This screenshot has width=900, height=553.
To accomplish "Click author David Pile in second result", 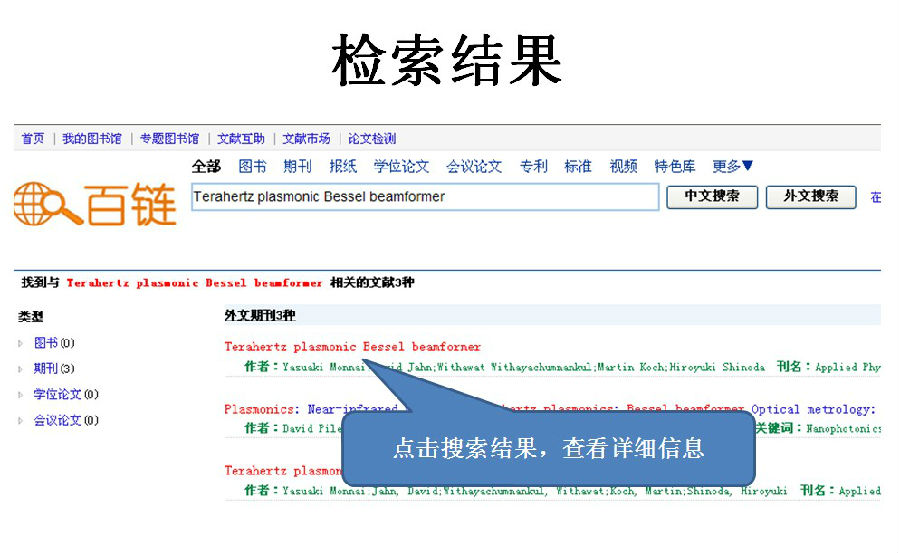I will 312,428.
